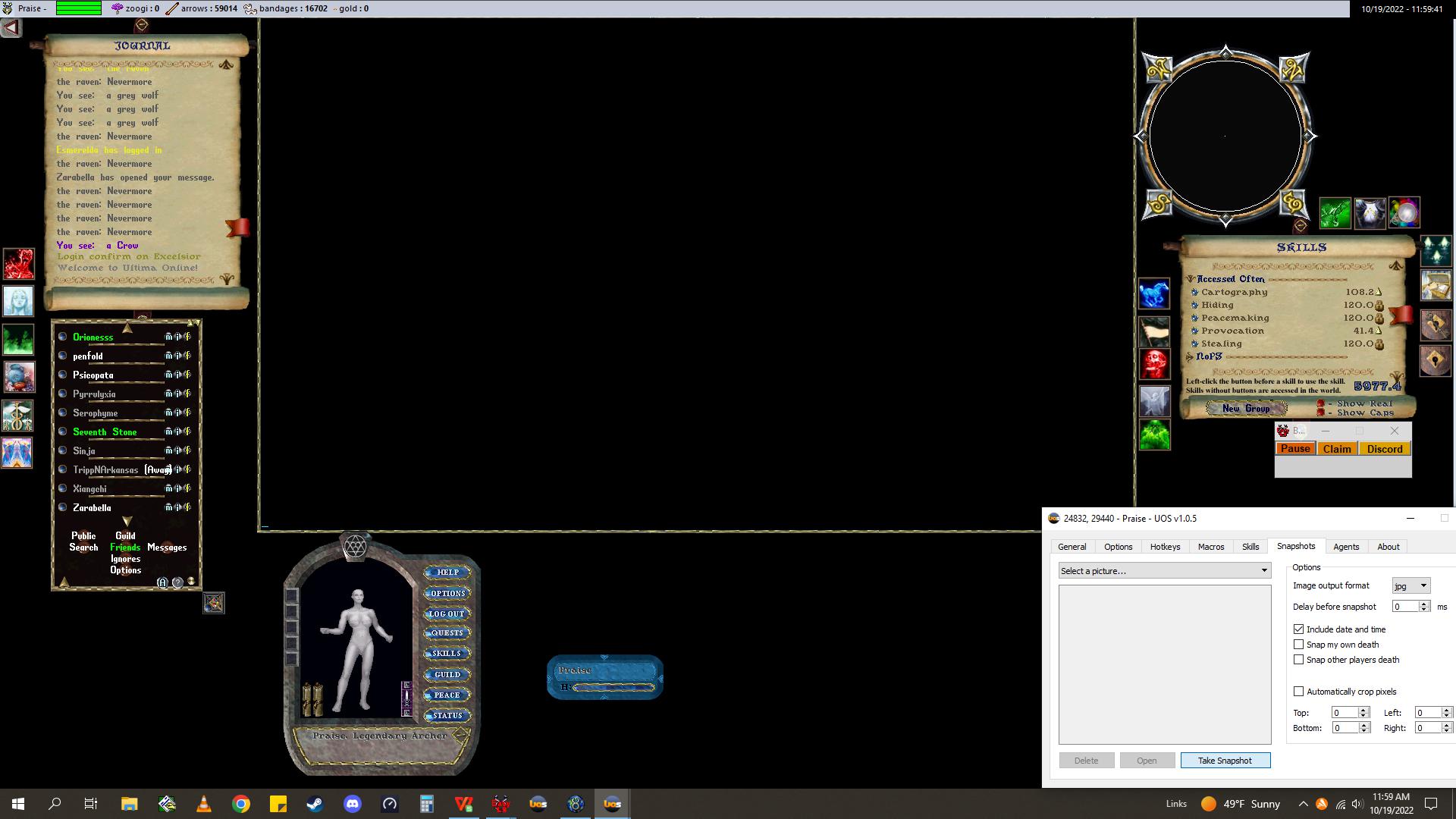Click the Praise health bar gump
The height and width of the screenshot is (819, 1456).
(605, 677)
